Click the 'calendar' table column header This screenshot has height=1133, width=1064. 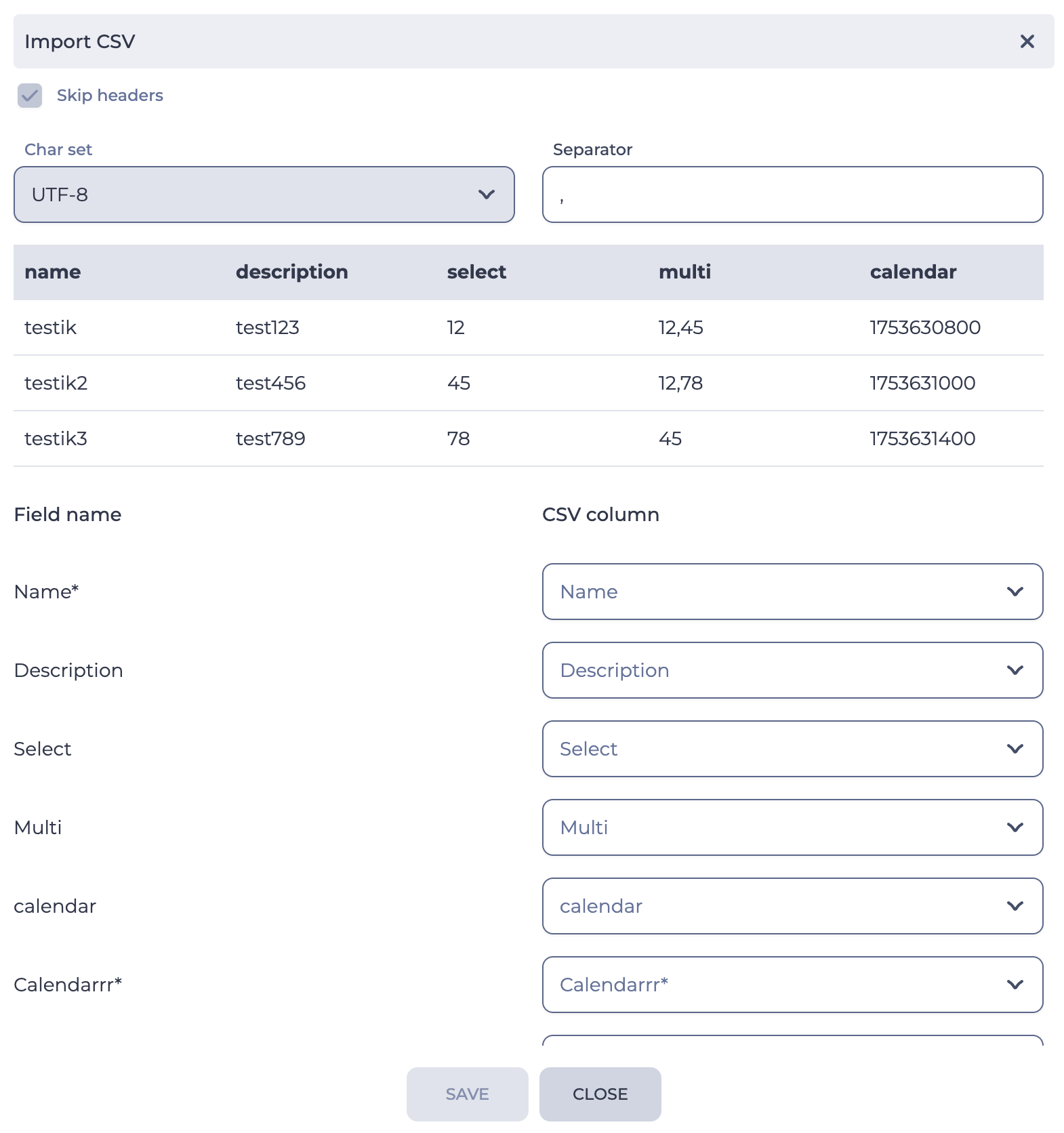pyautogui.click(x=913, y=272)
